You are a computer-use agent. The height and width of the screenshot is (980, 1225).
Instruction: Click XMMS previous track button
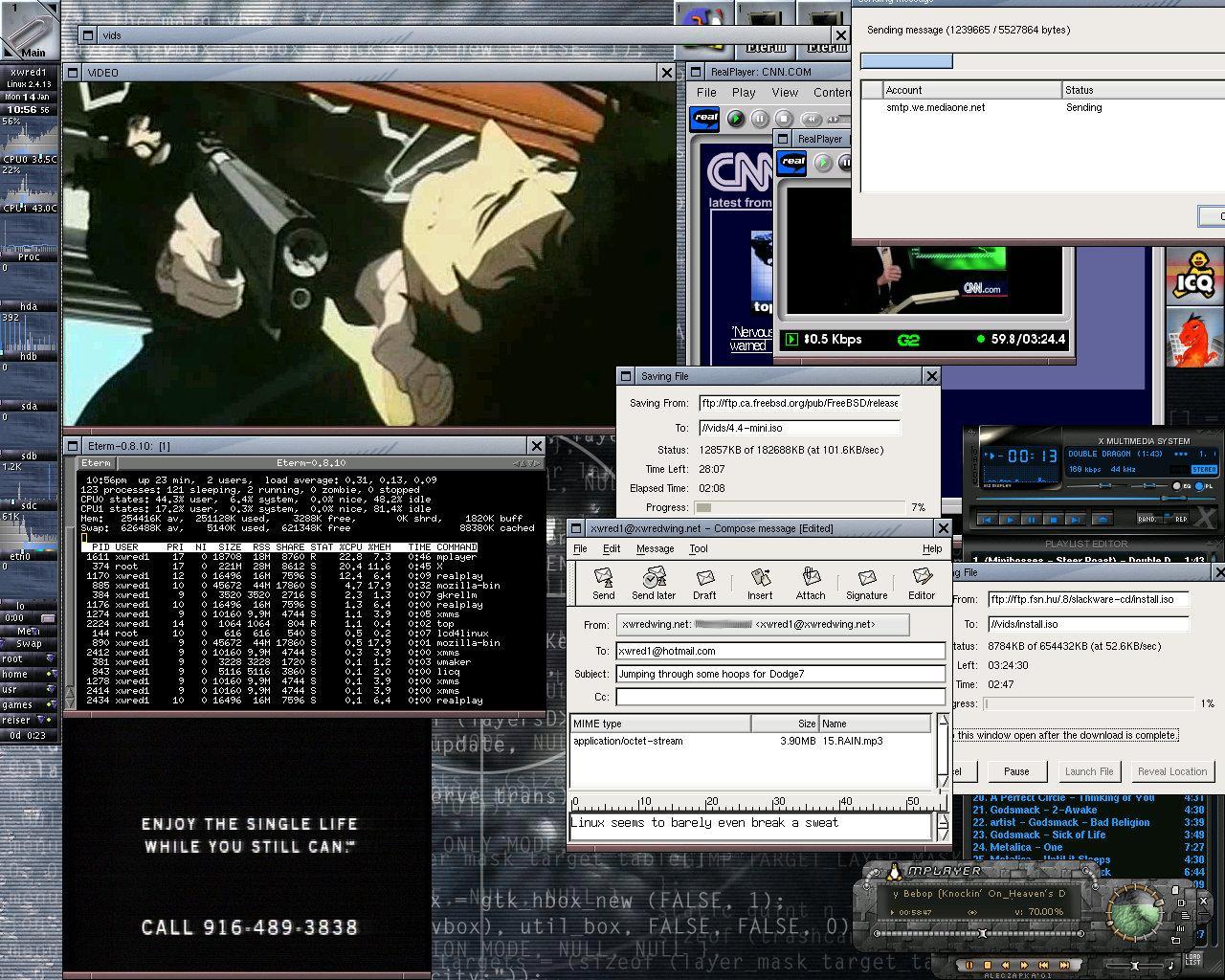click(987, 520)
